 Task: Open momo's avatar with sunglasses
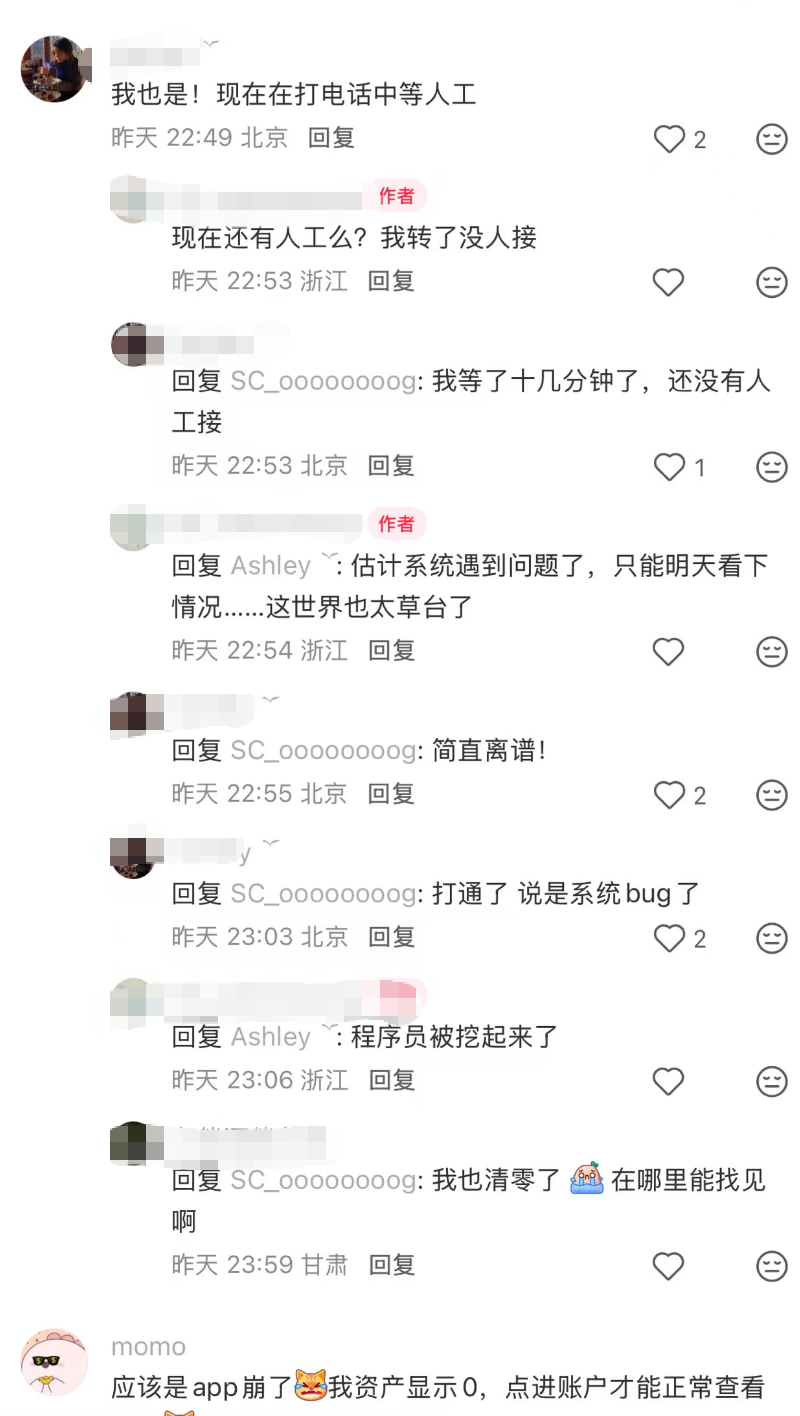(x=54, y=1361)
